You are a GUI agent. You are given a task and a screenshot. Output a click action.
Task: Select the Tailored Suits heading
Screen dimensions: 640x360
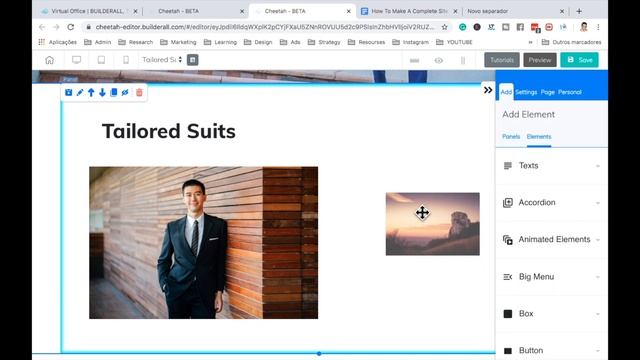[x=169, y=131]
